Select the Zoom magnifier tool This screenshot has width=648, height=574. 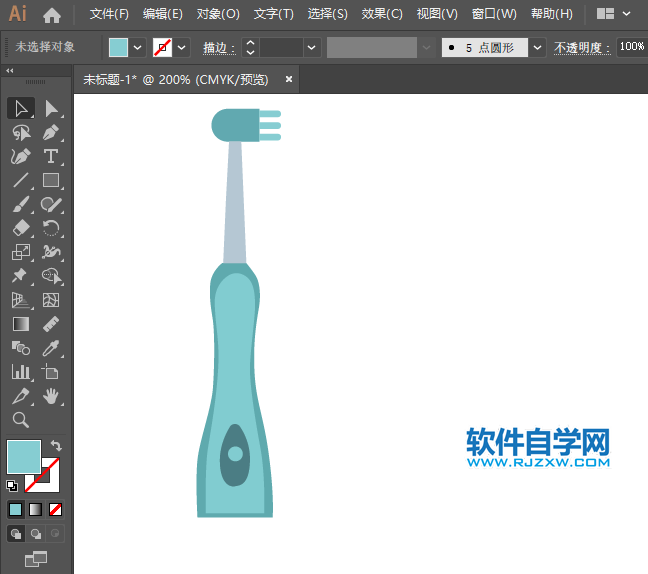click(x=21, y=420)
